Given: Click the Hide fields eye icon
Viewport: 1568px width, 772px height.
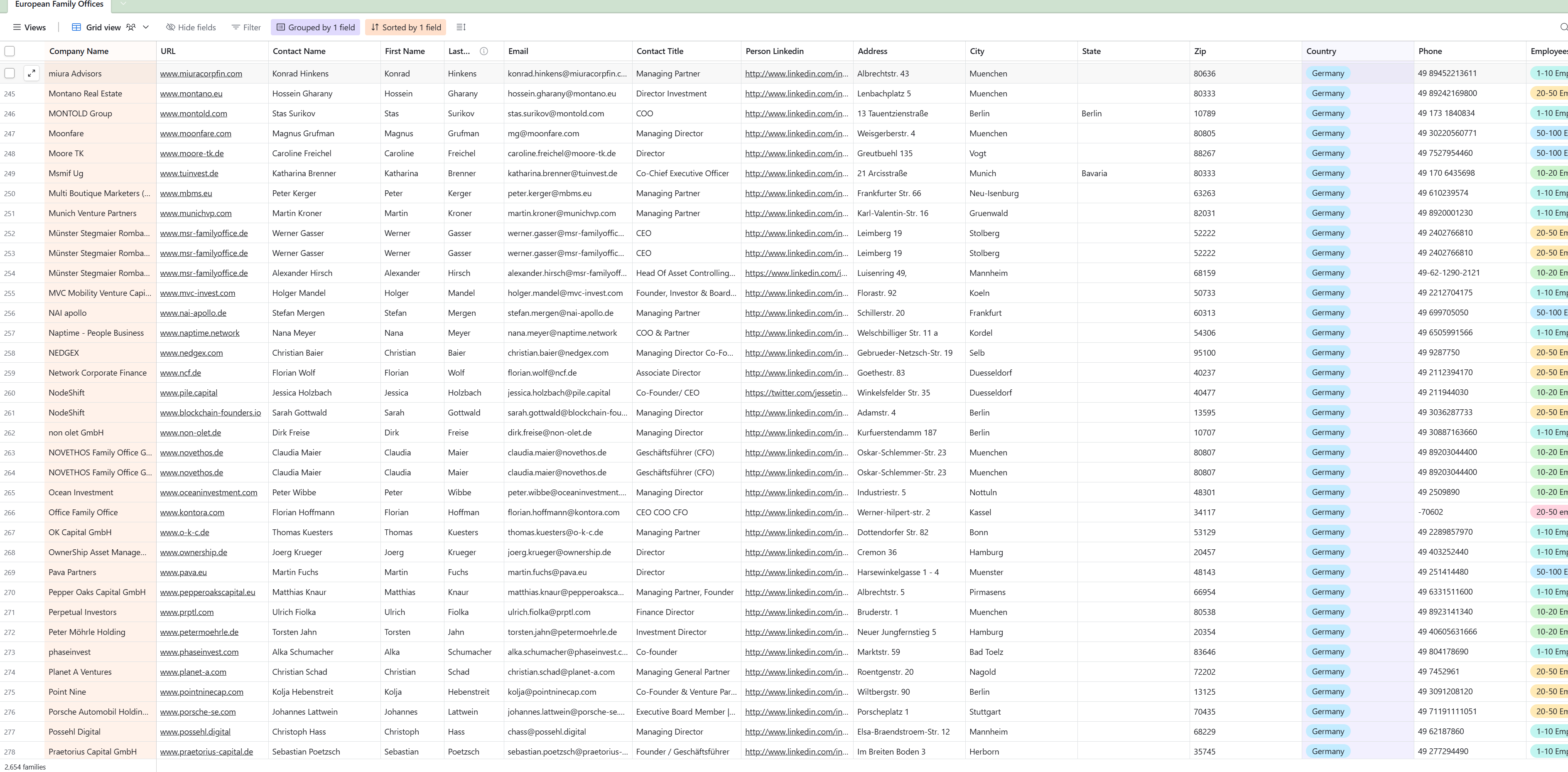Looking at the screenshot, I should pyautogui.click(x=170, y=27).
